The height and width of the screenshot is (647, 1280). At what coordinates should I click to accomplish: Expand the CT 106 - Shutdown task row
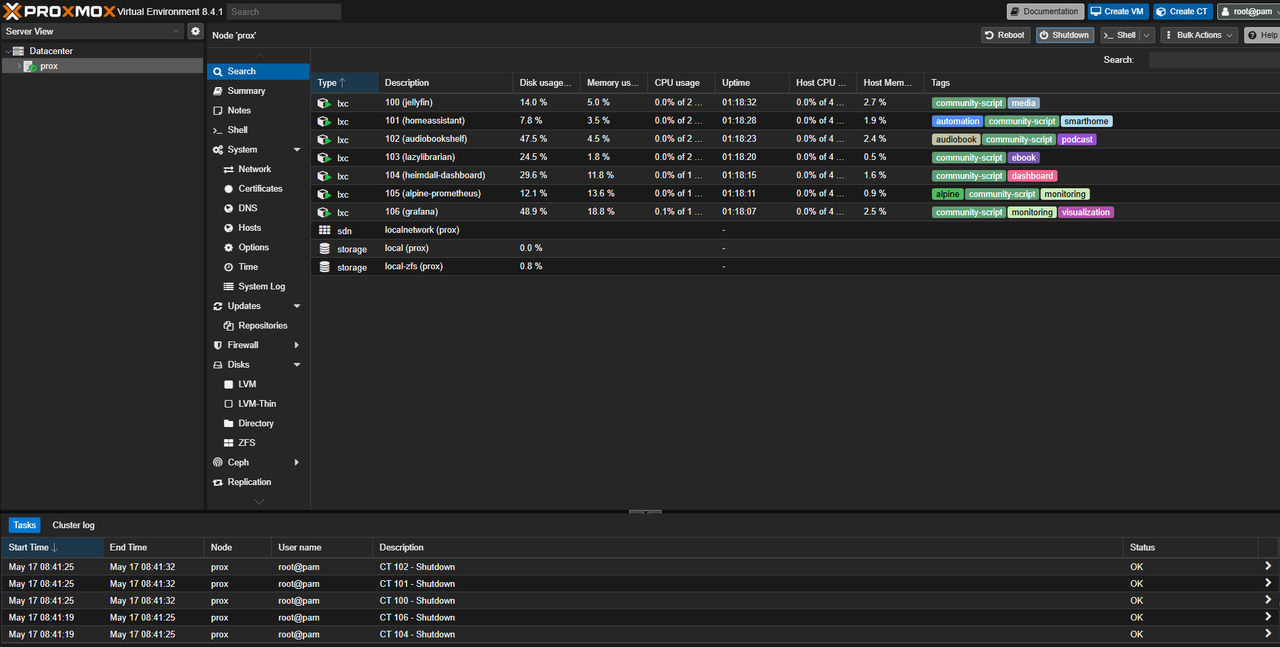1268,617
